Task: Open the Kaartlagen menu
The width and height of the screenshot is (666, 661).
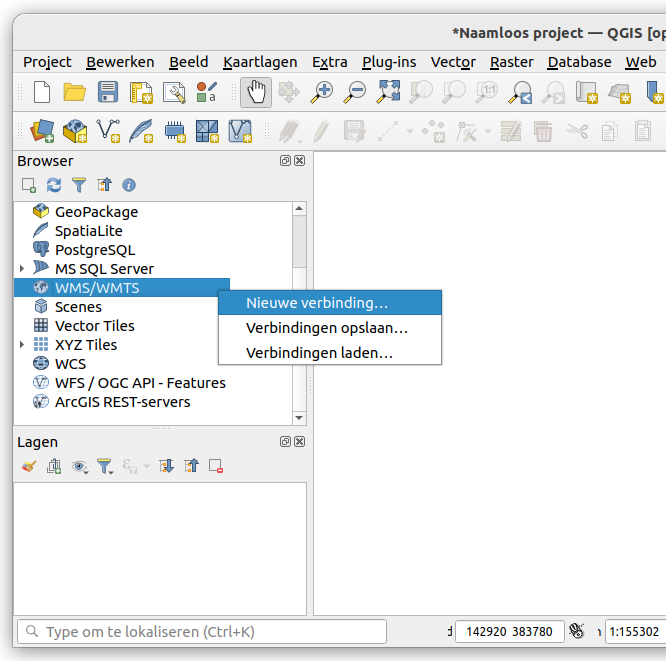Action: click(x=260, y=62)
